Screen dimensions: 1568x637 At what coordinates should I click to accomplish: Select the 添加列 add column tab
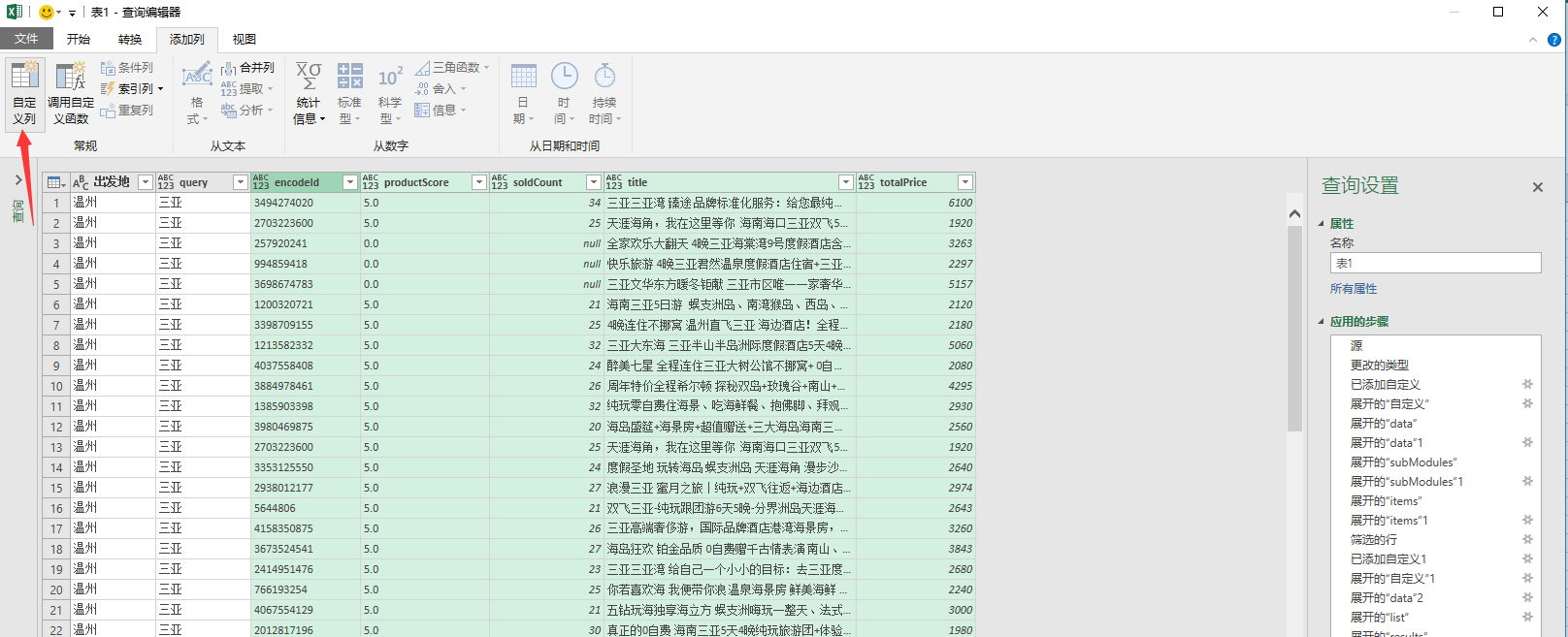point(187,40)
